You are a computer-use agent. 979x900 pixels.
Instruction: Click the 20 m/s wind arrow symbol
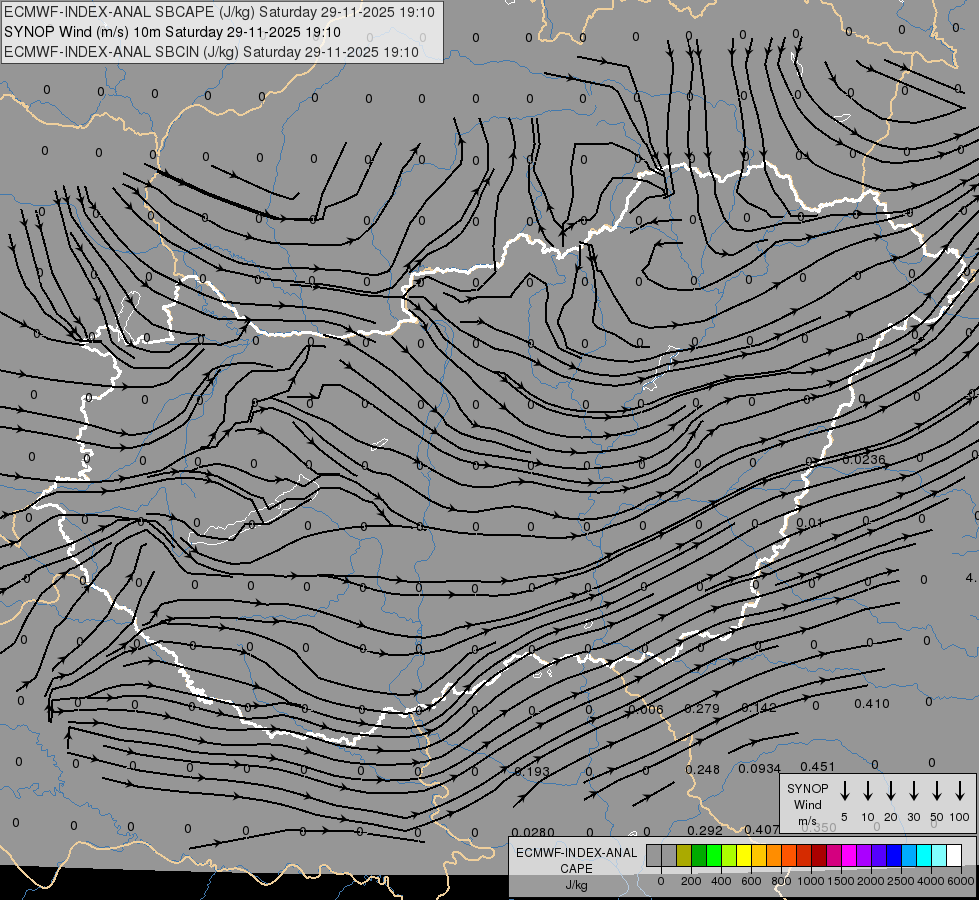[891, 791]
